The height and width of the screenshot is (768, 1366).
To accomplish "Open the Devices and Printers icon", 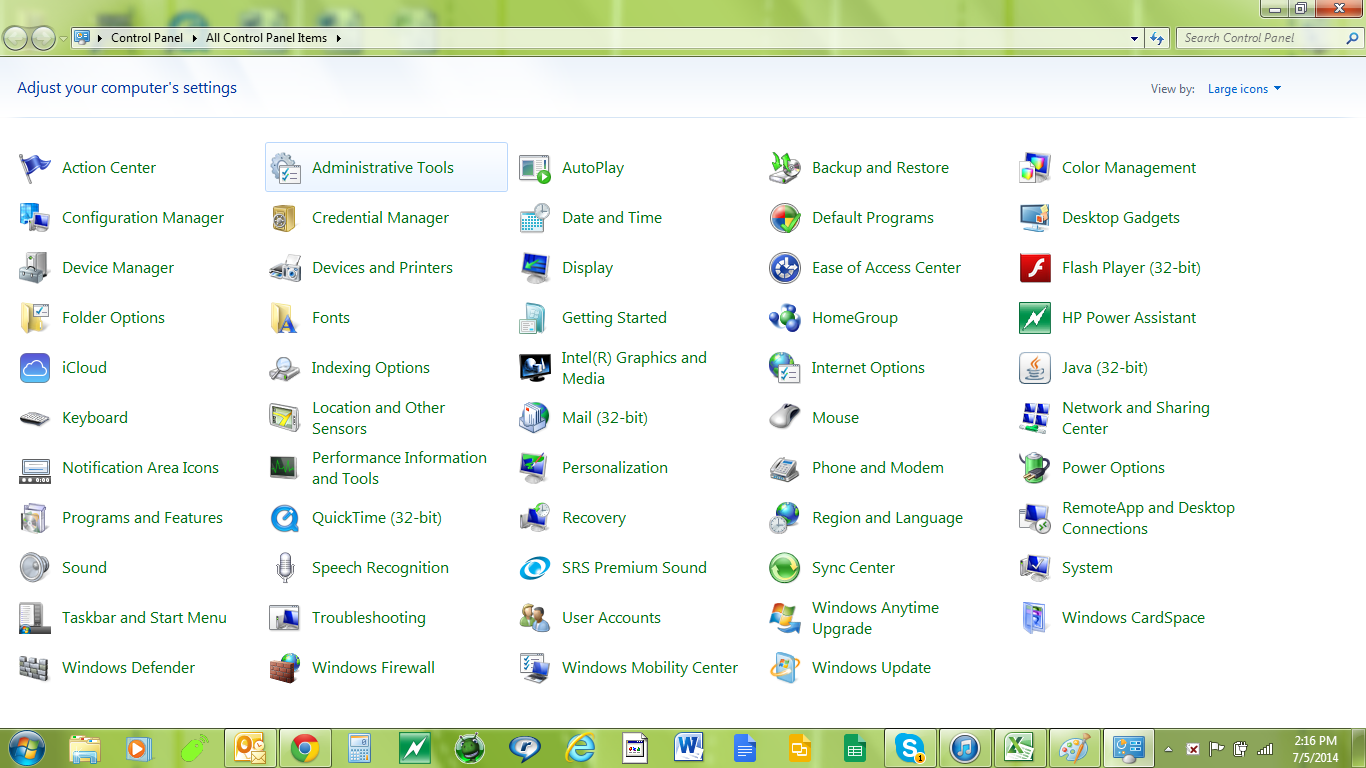I will coord(285,268).
